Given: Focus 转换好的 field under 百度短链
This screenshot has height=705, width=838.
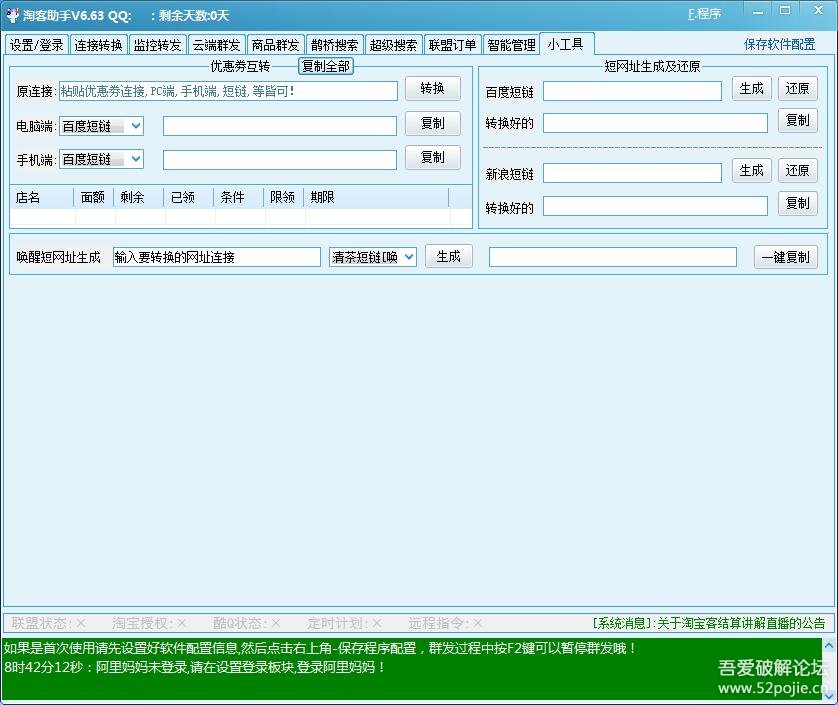Looking at the screenshot, I should pyautogui.click(x=655, y=123).
